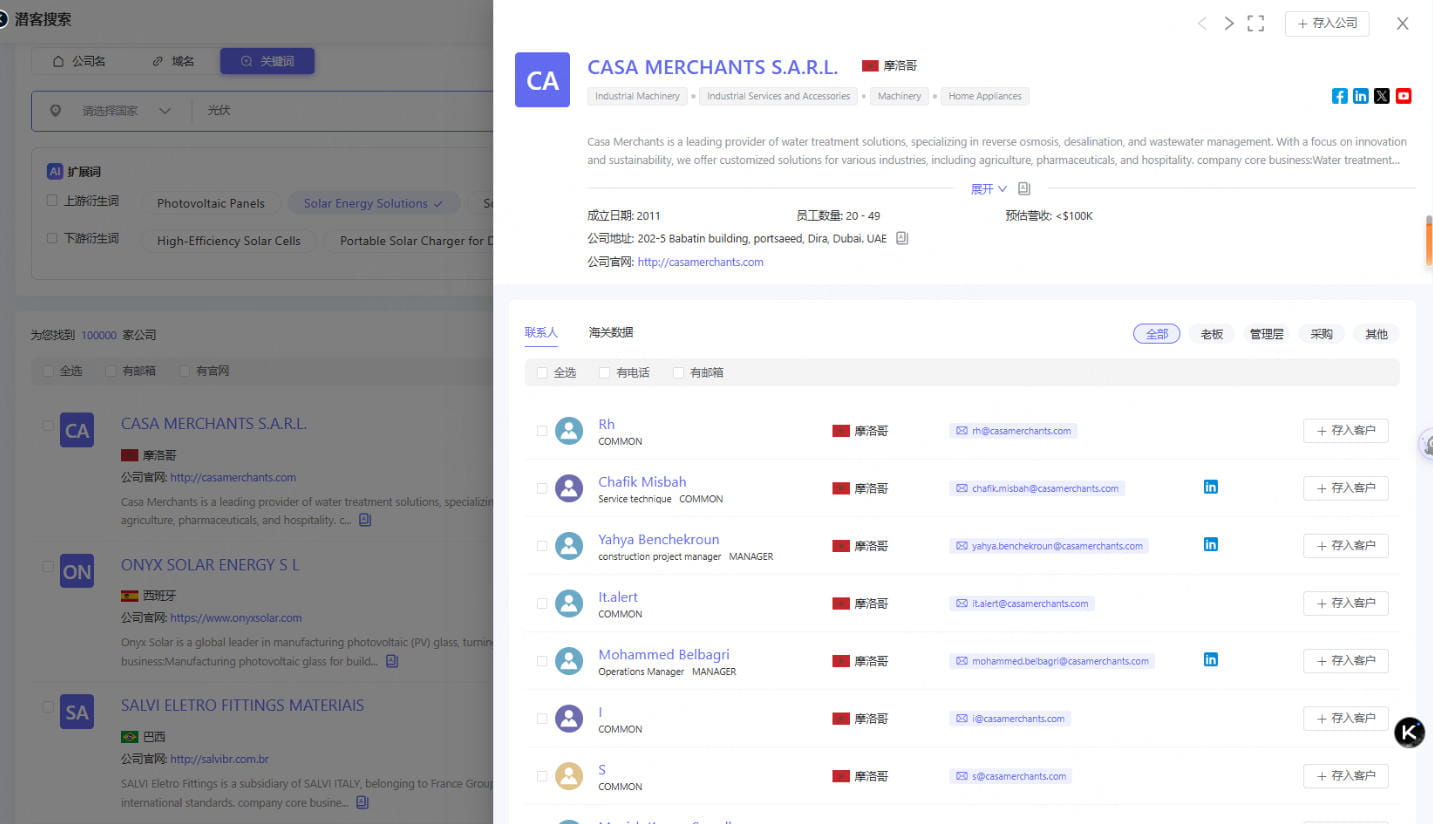
Task: Select the 联系人 tab
Action: 541,332
